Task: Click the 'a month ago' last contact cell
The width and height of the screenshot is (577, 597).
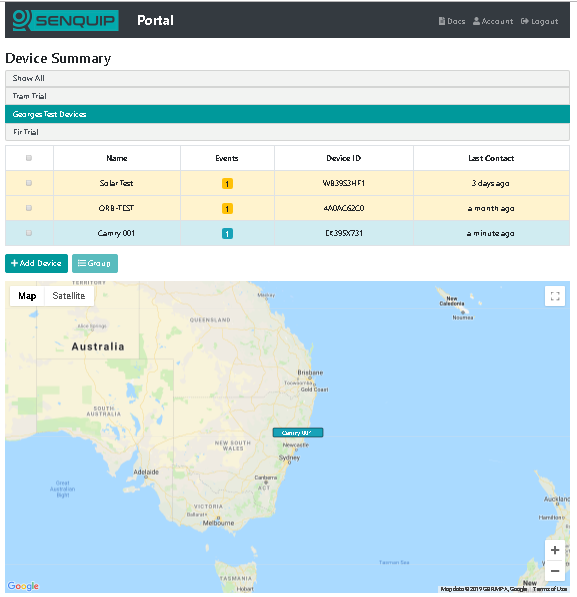Action: (x=491, y=208)
